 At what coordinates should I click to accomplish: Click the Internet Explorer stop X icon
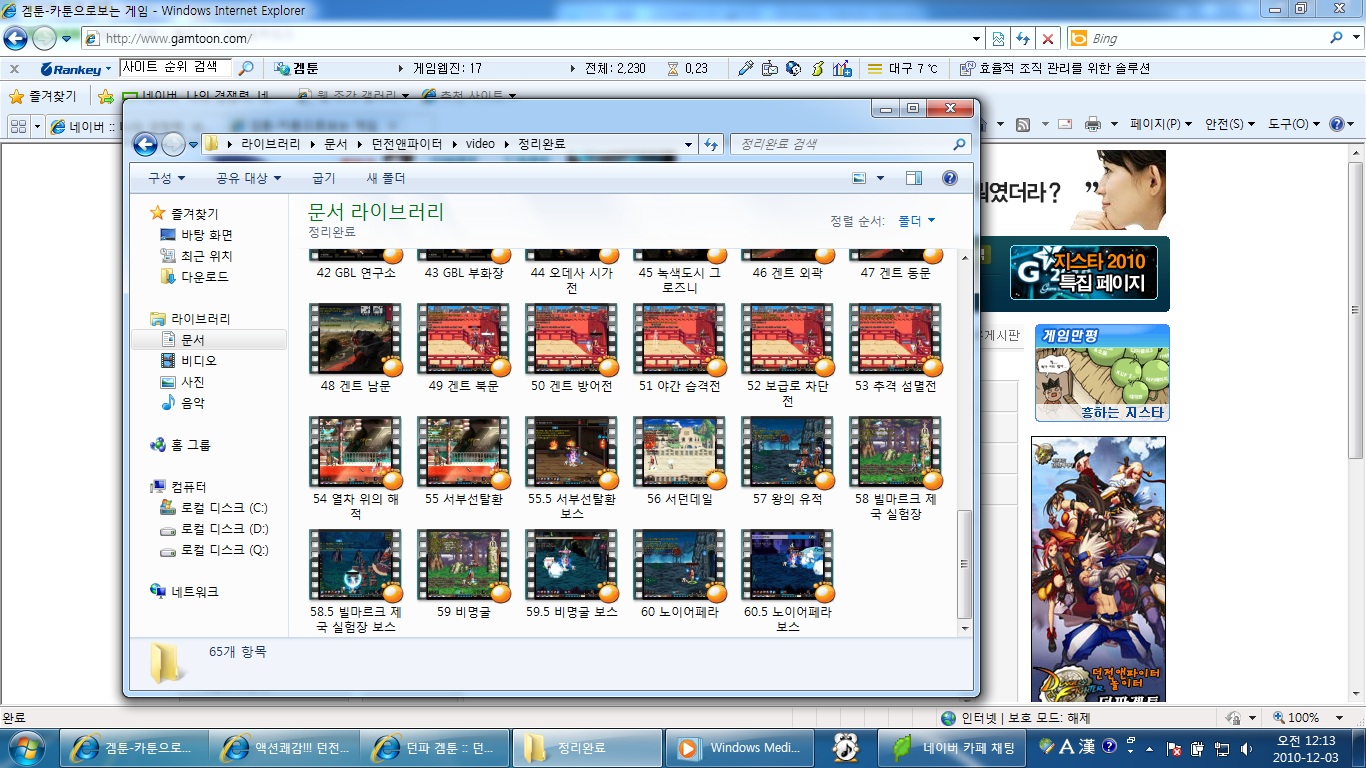coord(1047,38)
